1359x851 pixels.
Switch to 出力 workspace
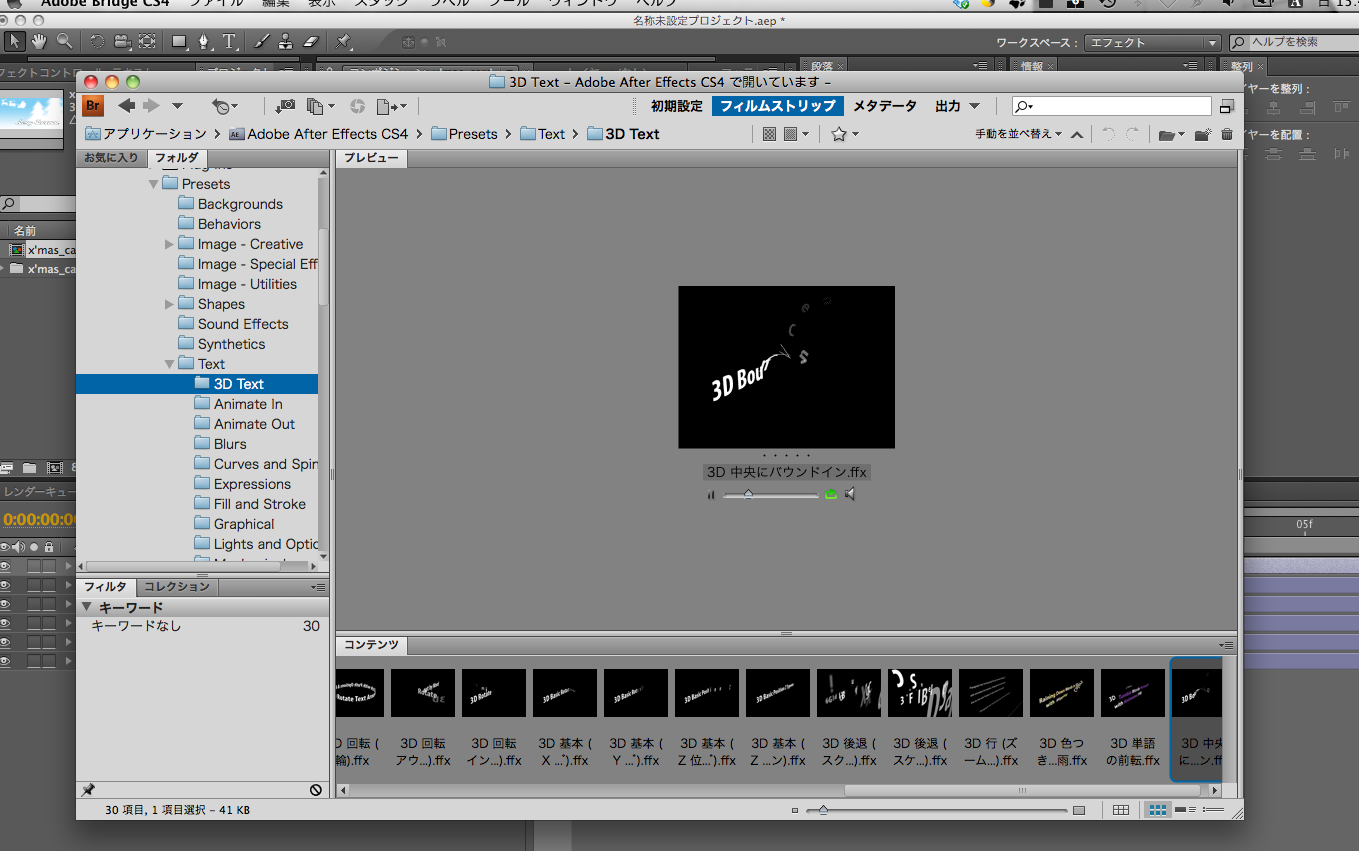[x=947, y=106]
